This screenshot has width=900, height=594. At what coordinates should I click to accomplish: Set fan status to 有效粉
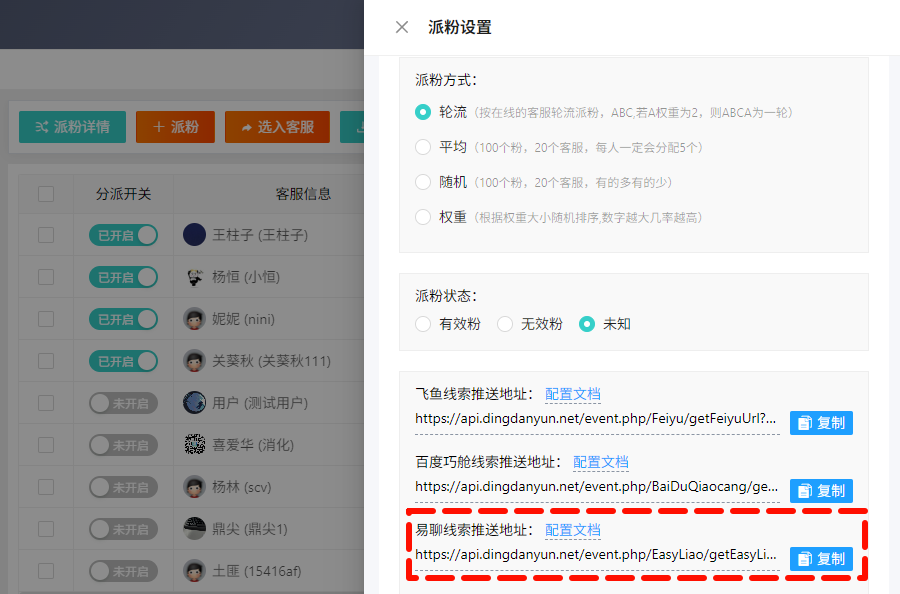click(423, 324)
